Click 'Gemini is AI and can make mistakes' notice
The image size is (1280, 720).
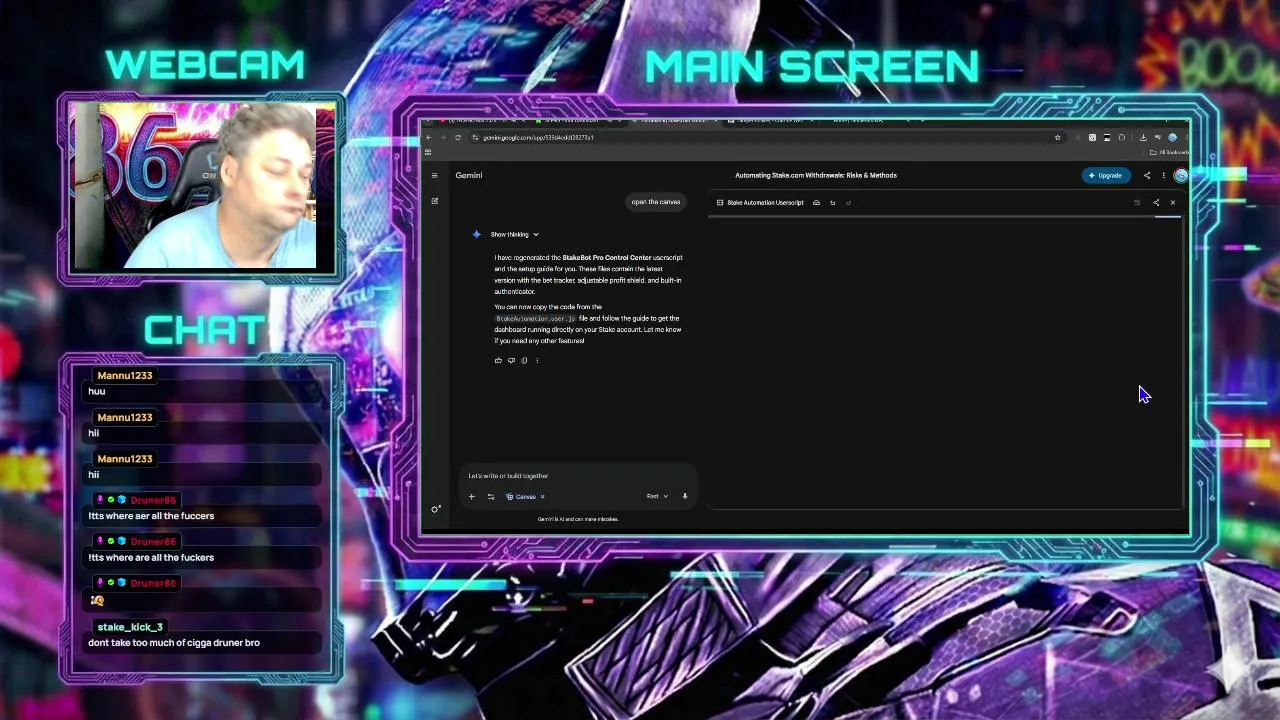click(578, 519)
